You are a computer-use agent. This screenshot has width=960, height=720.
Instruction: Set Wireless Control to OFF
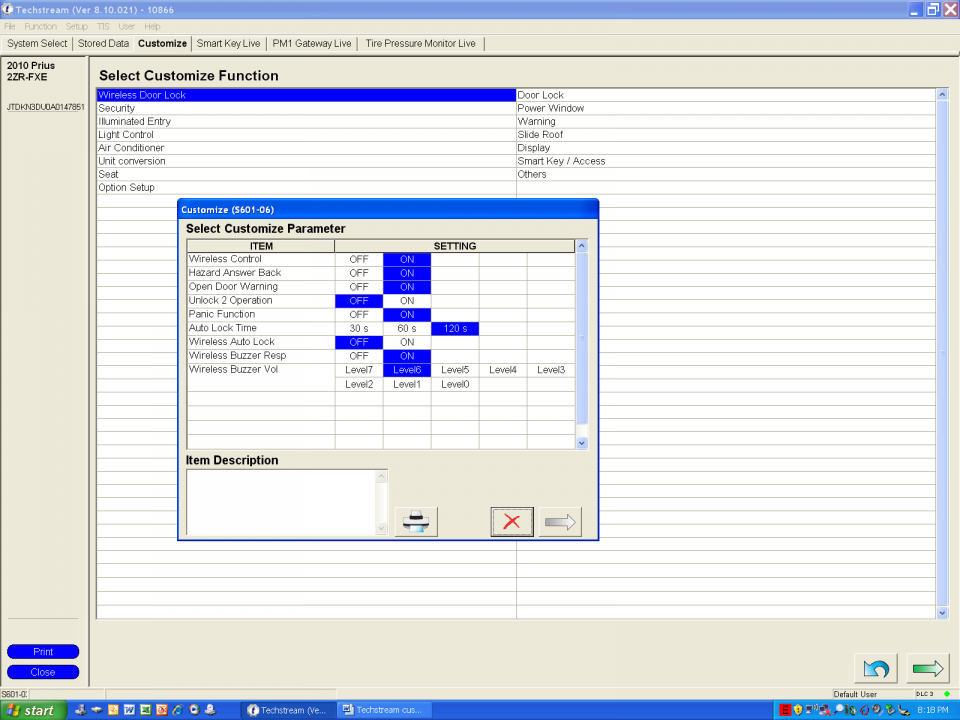click(x=358, y=259)
